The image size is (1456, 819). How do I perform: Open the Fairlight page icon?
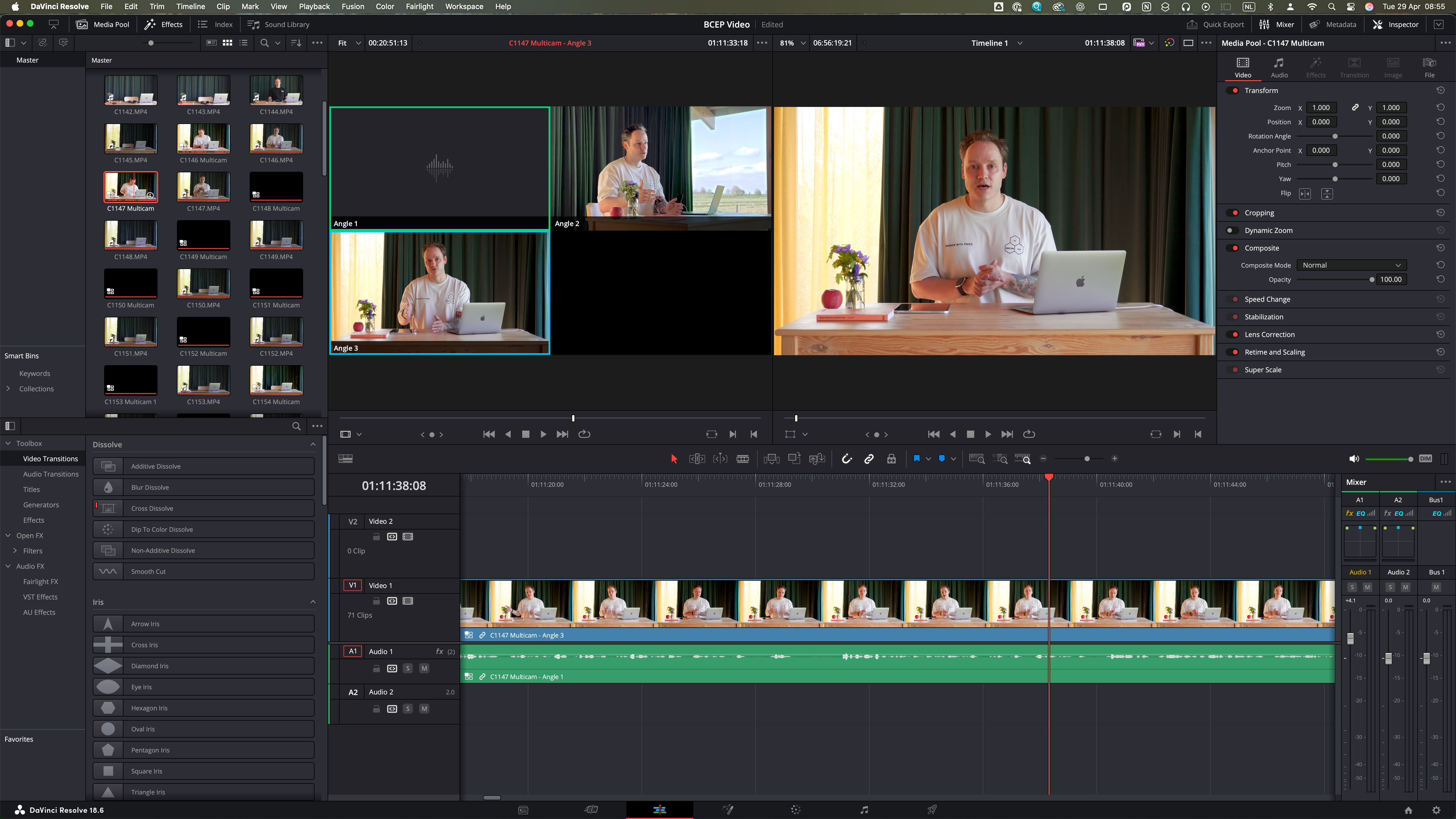click(x=864, y=810)
